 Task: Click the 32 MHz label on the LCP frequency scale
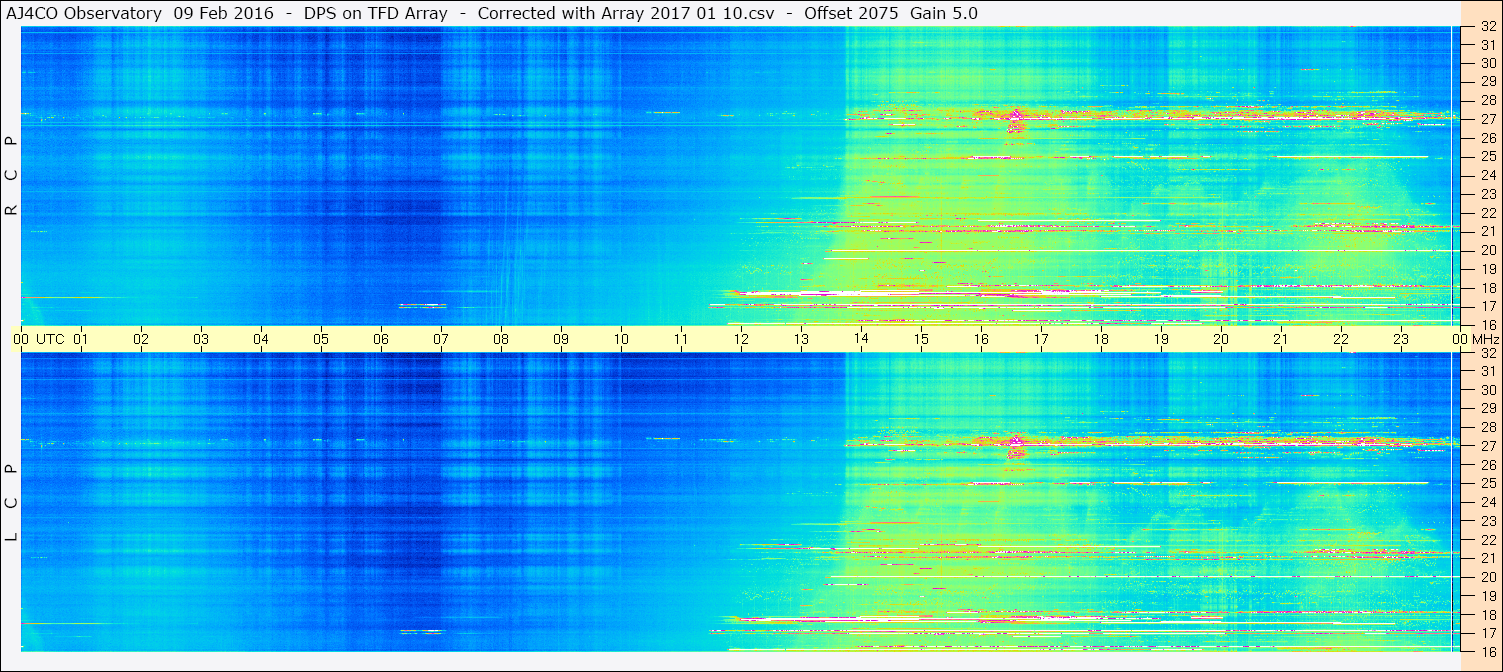coord(1487,353)
